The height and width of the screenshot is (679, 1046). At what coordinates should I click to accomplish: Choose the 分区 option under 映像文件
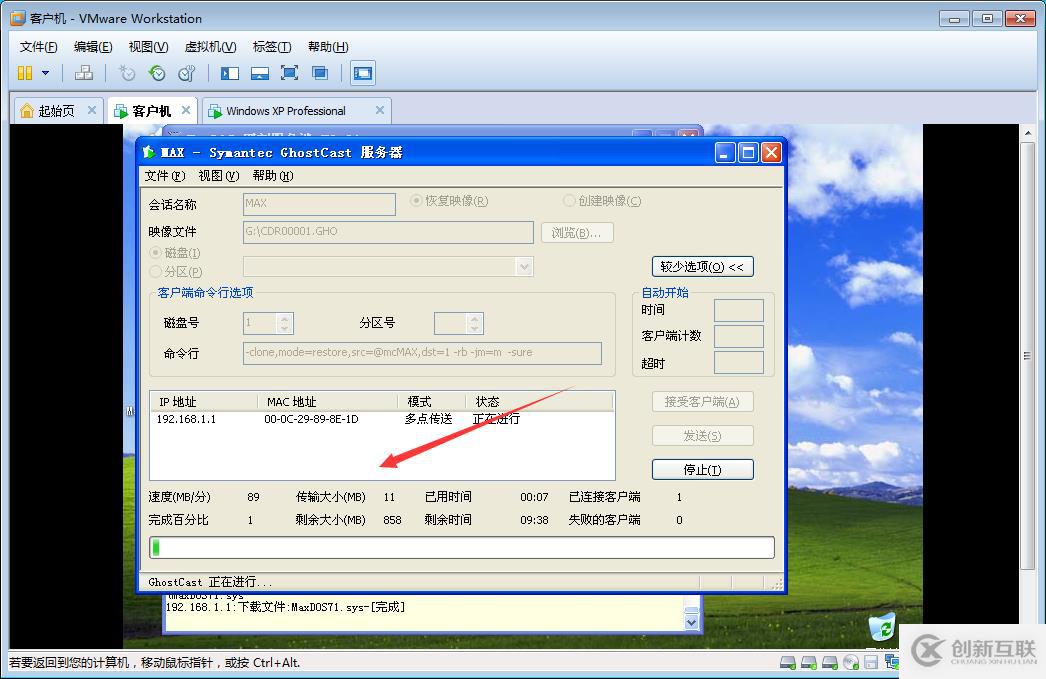click(x=155, y=271)
